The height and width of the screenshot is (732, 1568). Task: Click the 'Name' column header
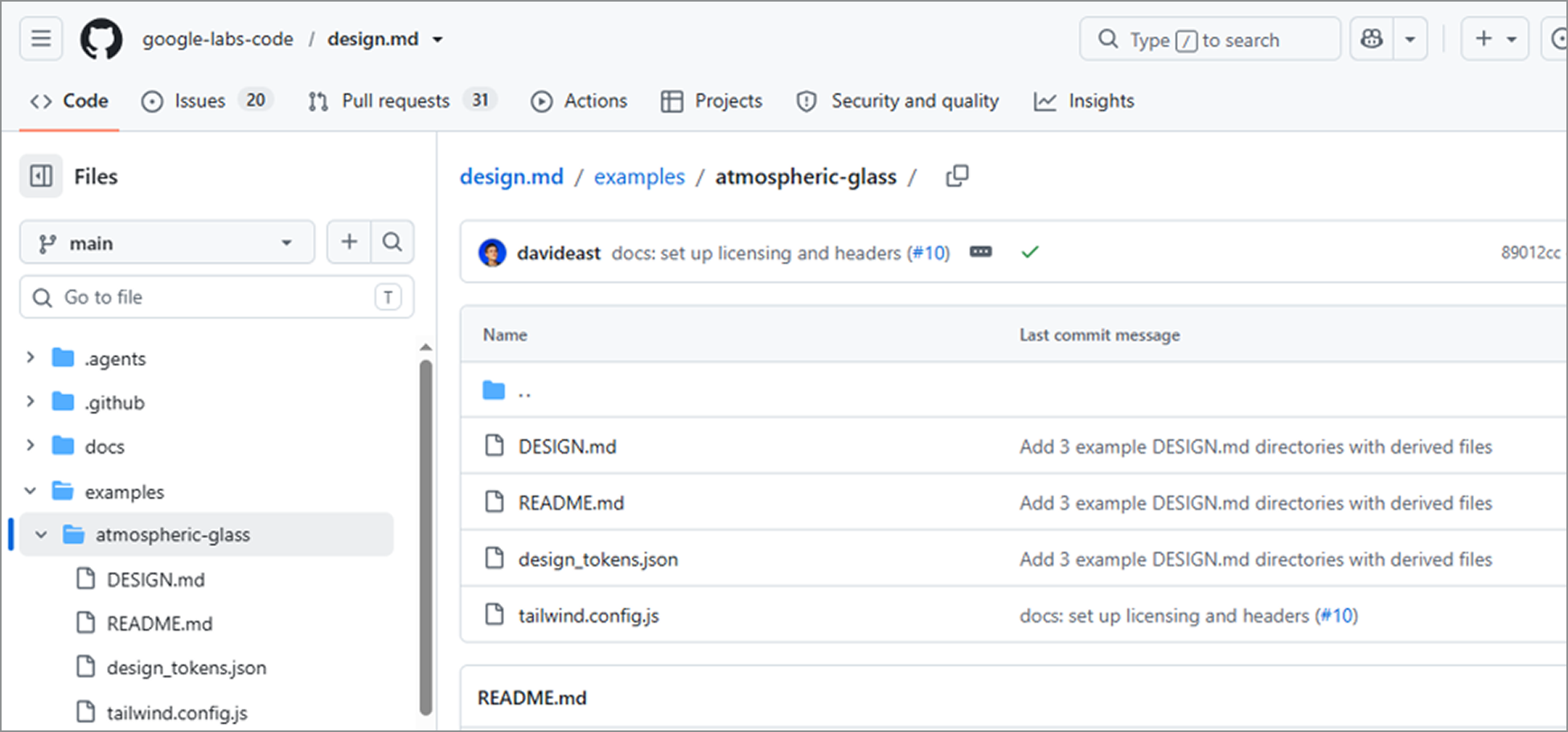click(x=505, y=335)
